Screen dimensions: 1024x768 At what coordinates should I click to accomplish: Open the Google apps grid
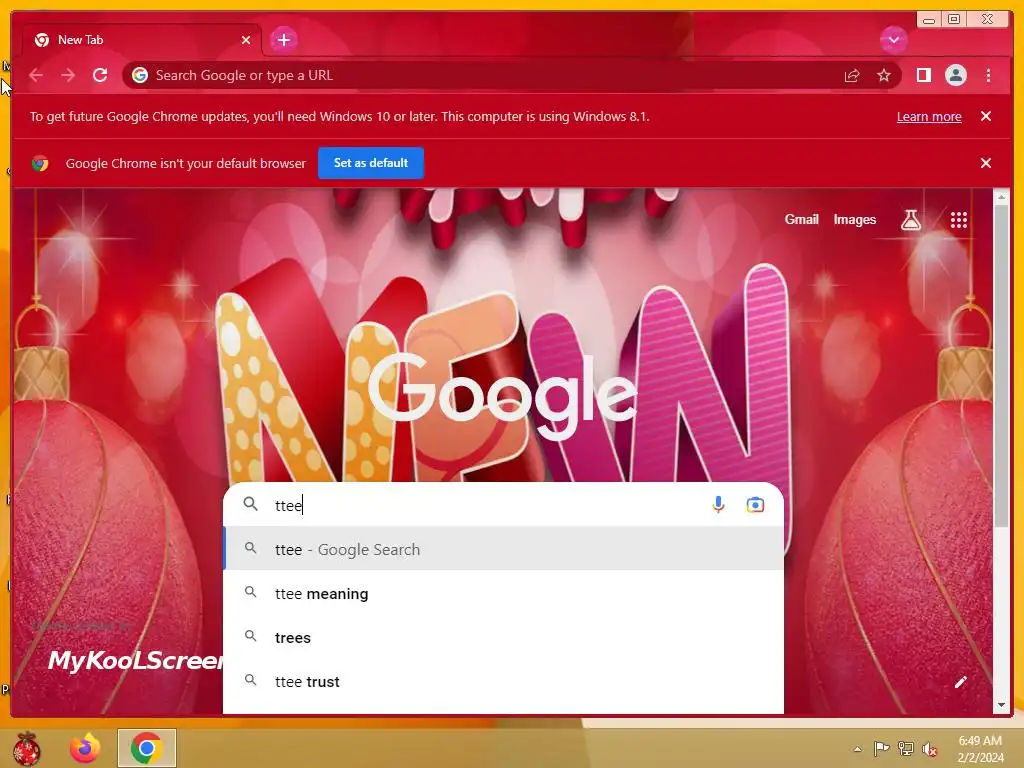tap(958, 220)
